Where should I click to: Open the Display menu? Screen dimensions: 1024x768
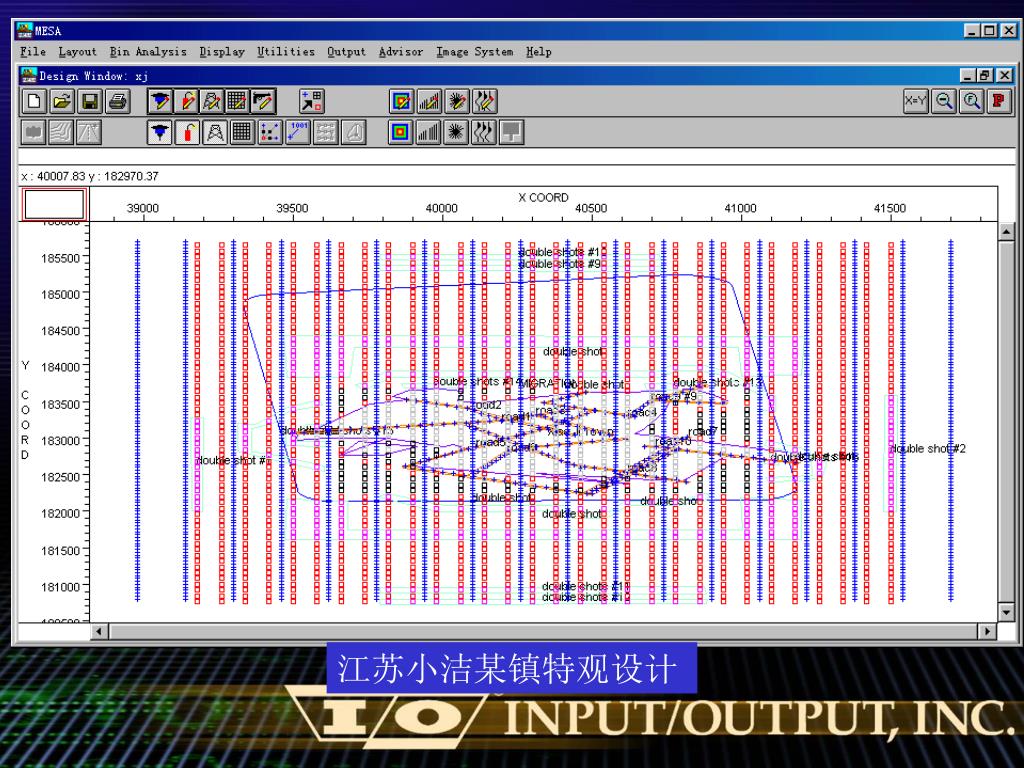coord(222,52)
